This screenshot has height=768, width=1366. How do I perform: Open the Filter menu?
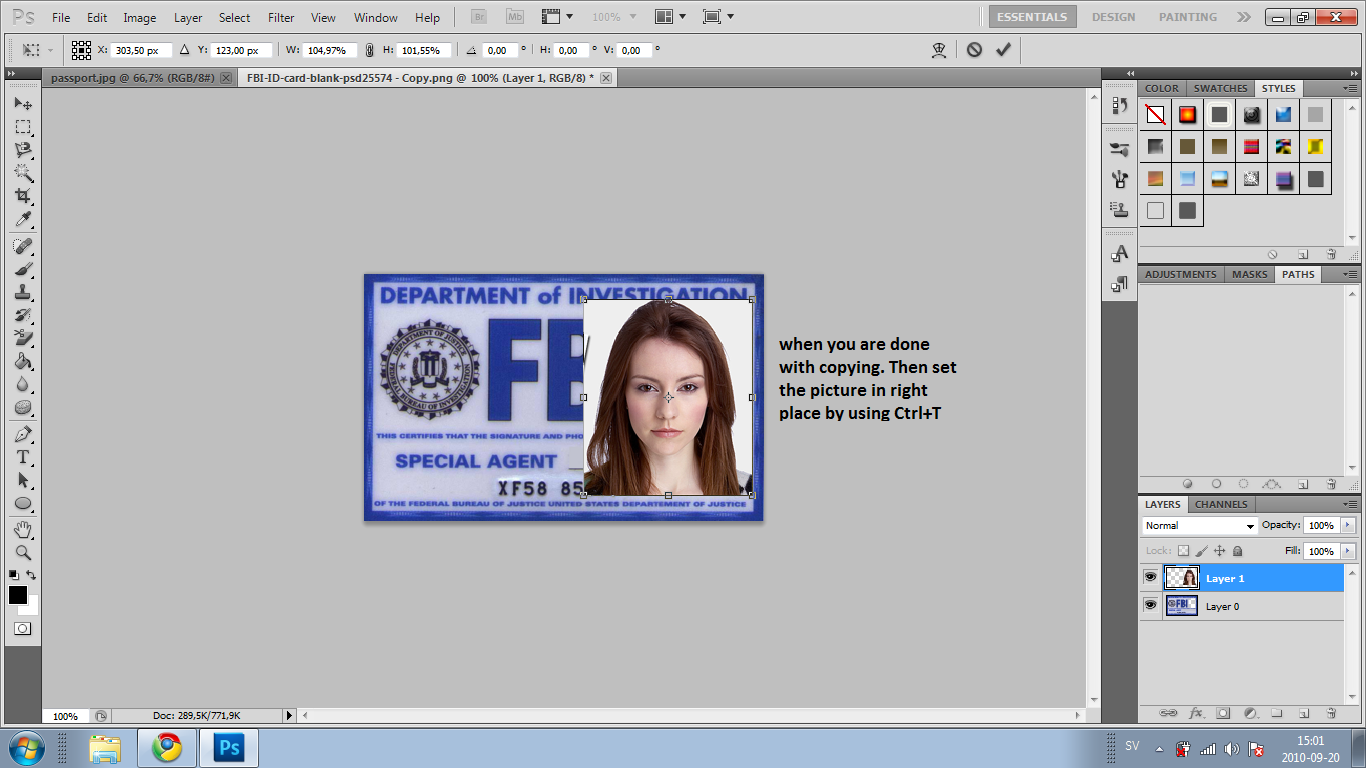[281, 17]
